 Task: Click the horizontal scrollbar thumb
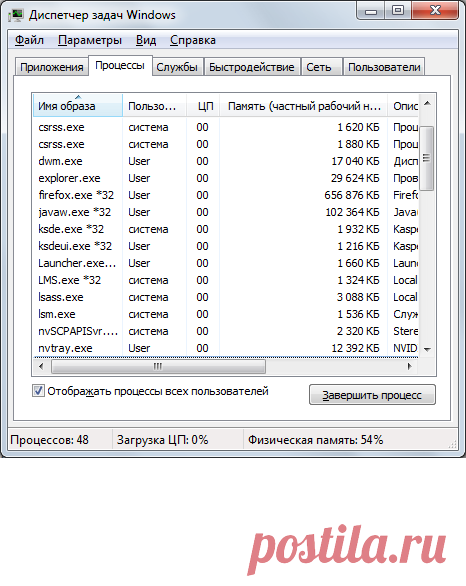coord(158,366)
